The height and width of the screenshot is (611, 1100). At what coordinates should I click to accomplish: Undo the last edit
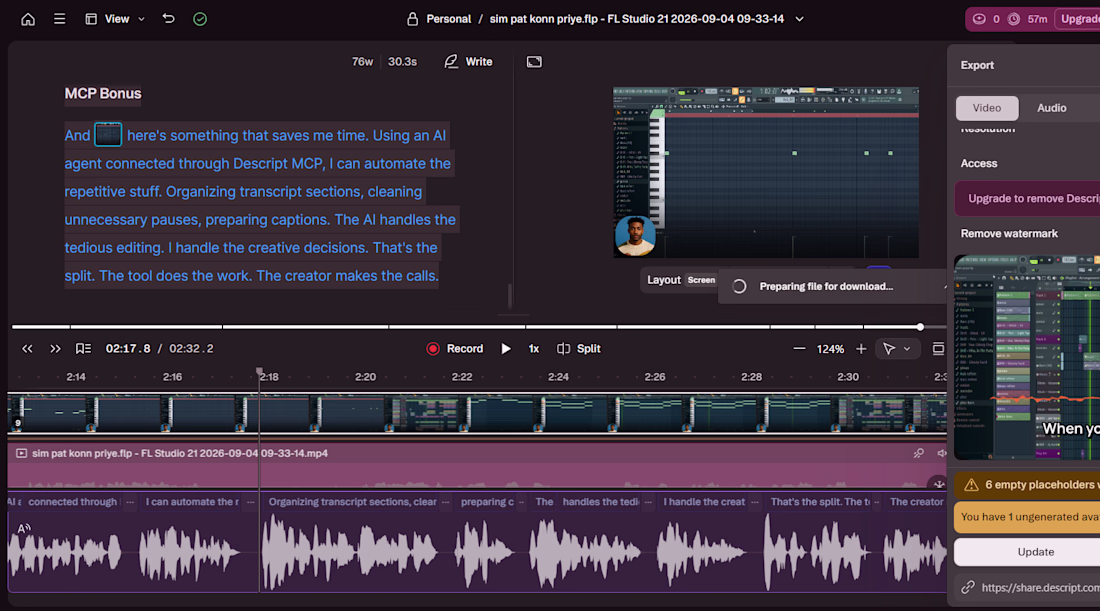pyautogui.click(x=168, y=19)
